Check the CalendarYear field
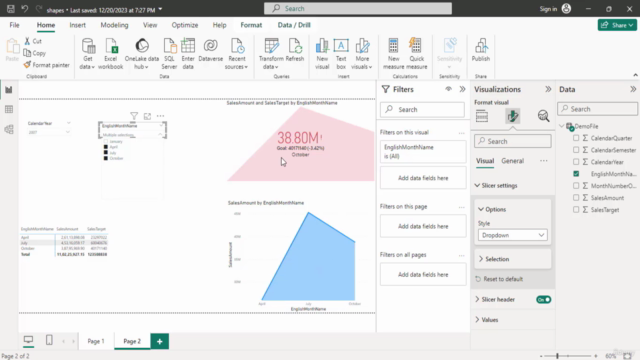The width and height of the screenshot is (640, 360). tap(576, 162)
